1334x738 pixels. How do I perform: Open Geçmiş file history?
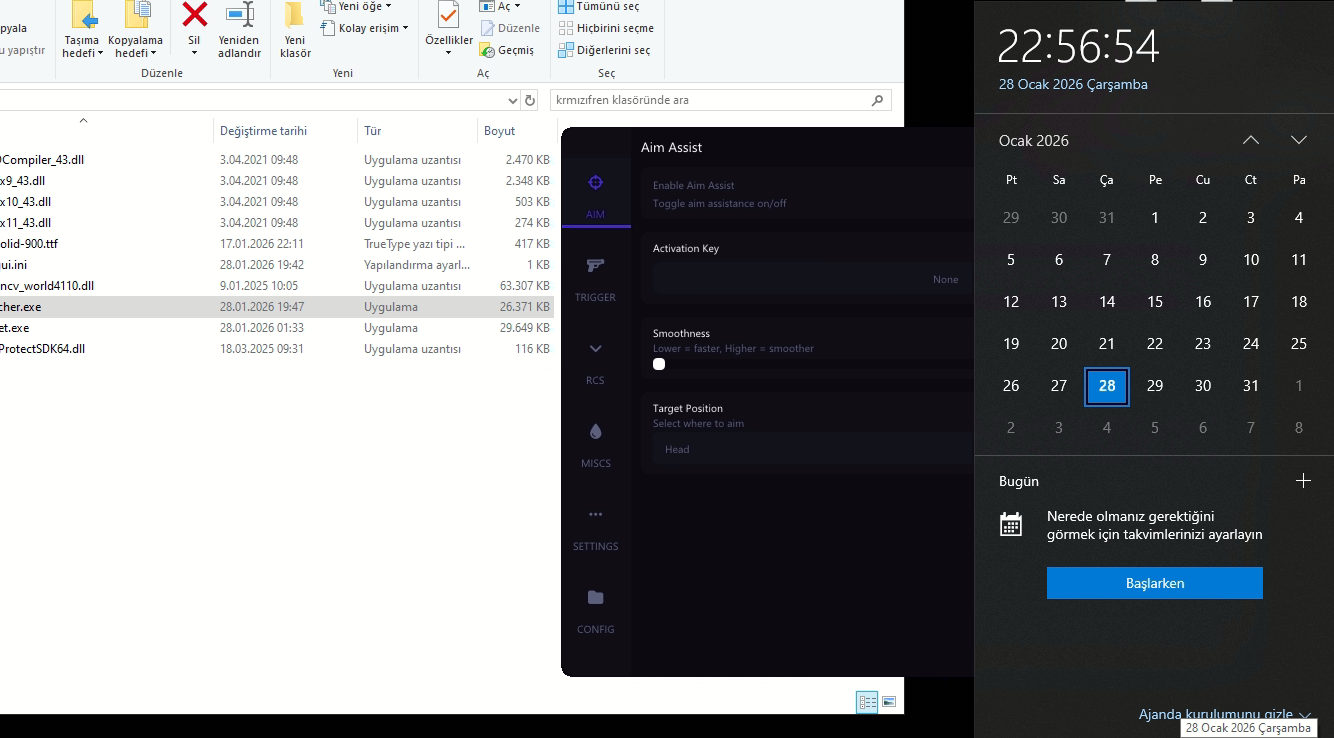coord(507,50)
